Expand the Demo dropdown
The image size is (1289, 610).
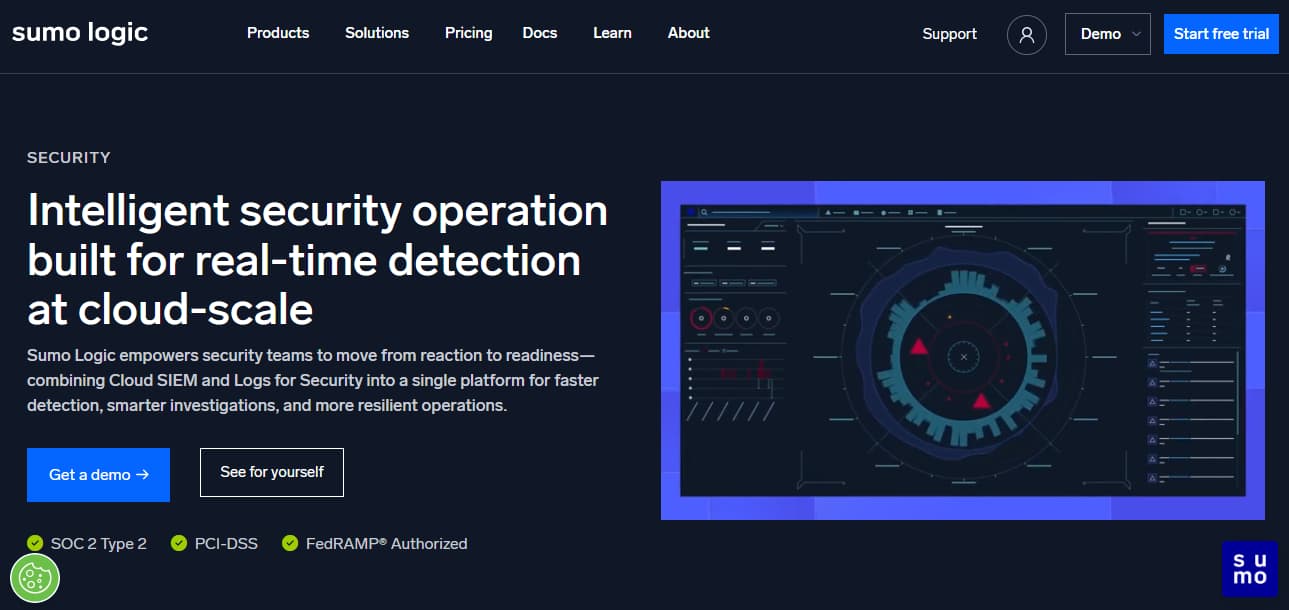[1108, 34]
